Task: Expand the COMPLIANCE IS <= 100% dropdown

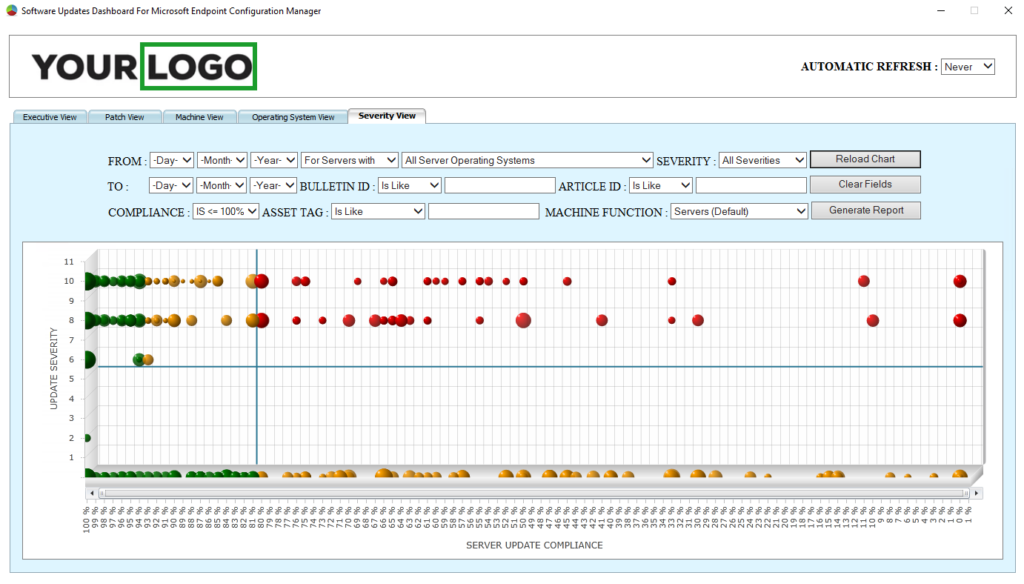Action: coord(227,210)
